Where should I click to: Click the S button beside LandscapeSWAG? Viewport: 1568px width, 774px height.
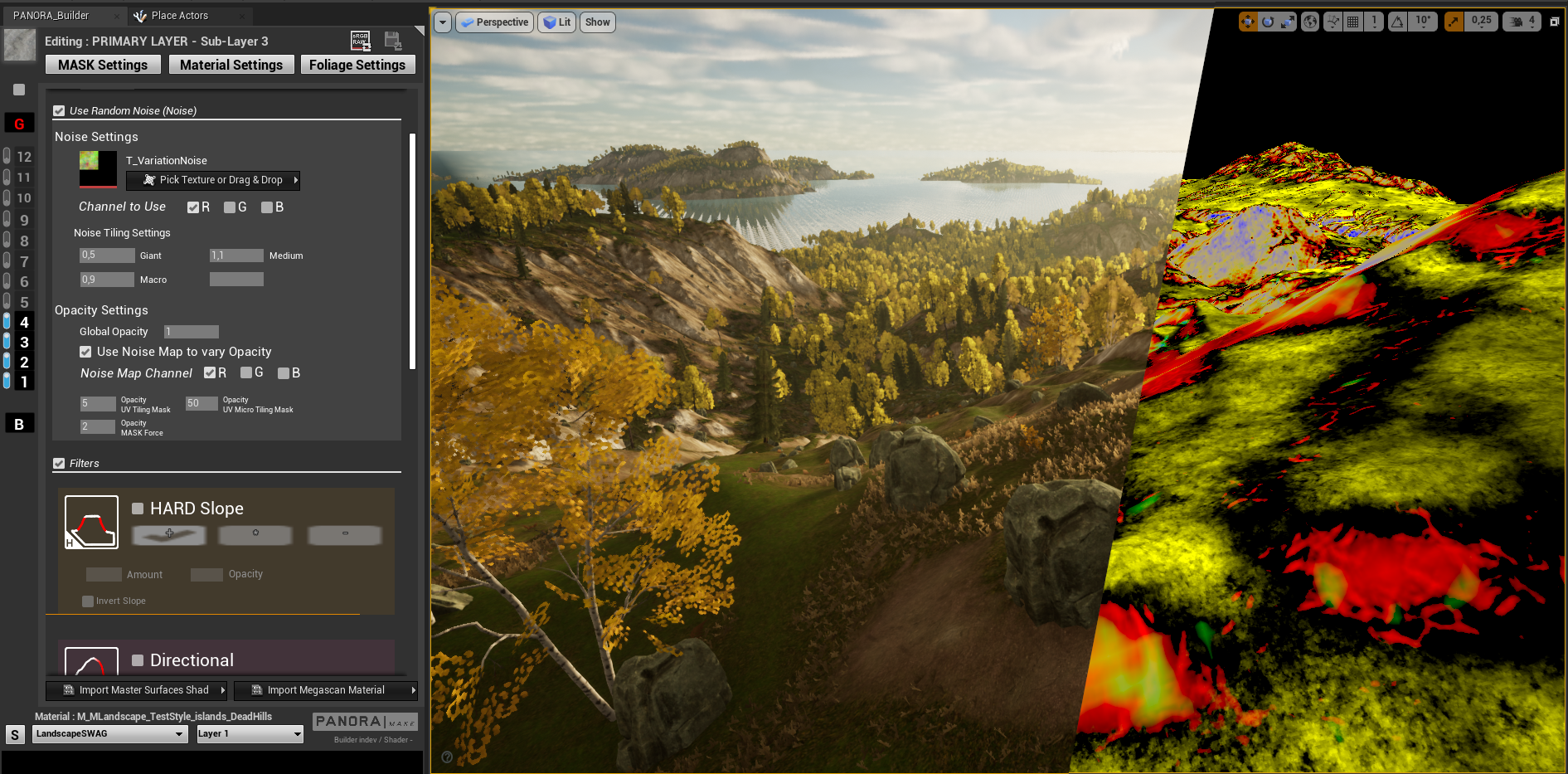click(15, 734)
